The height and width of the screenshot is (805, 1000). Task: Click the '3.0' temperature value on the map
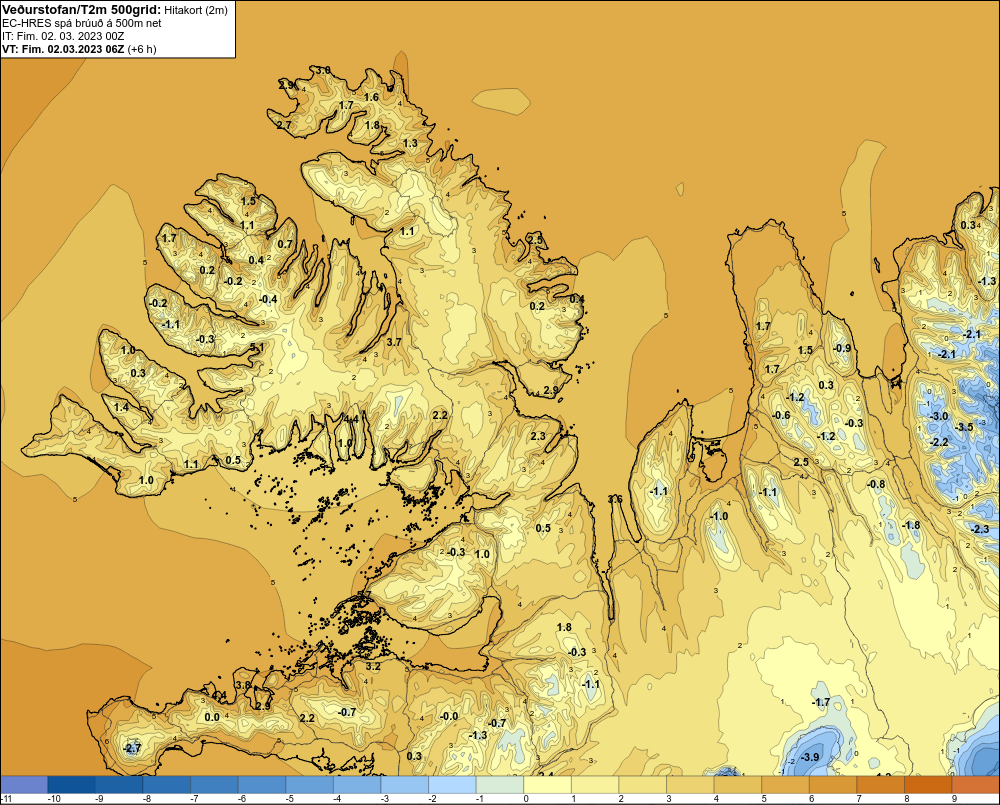pos(323,70)
